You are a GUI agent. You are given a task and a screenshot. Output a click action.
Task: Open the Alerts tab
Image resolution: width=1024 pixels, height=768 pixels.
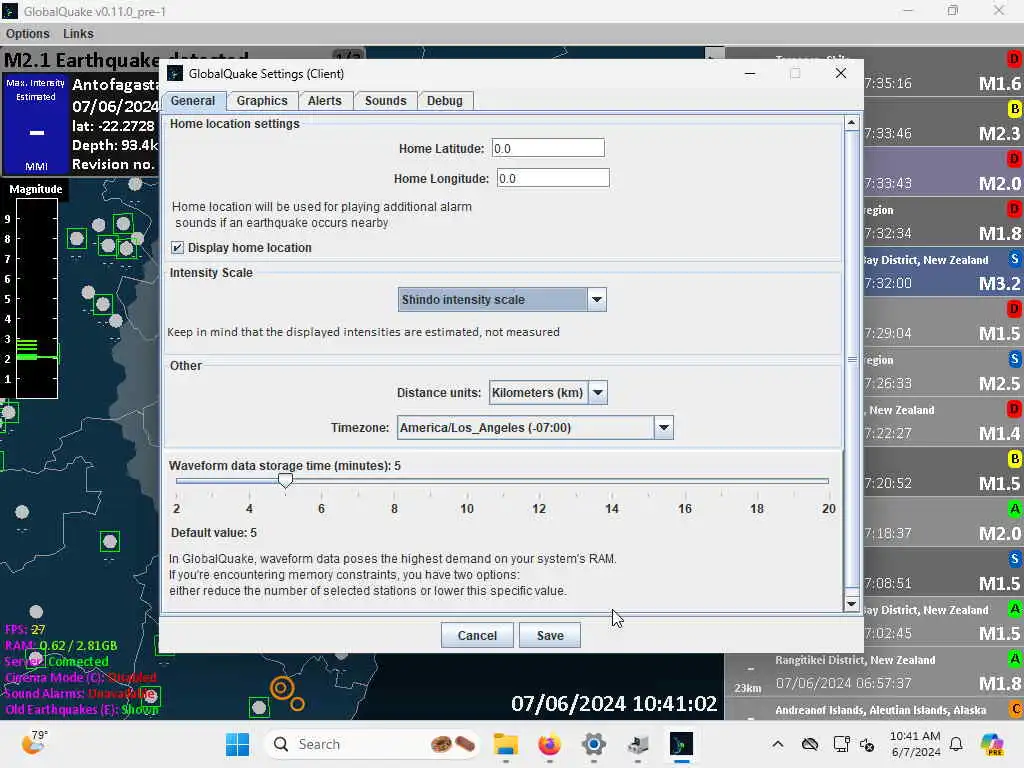[x=325, y=101]
